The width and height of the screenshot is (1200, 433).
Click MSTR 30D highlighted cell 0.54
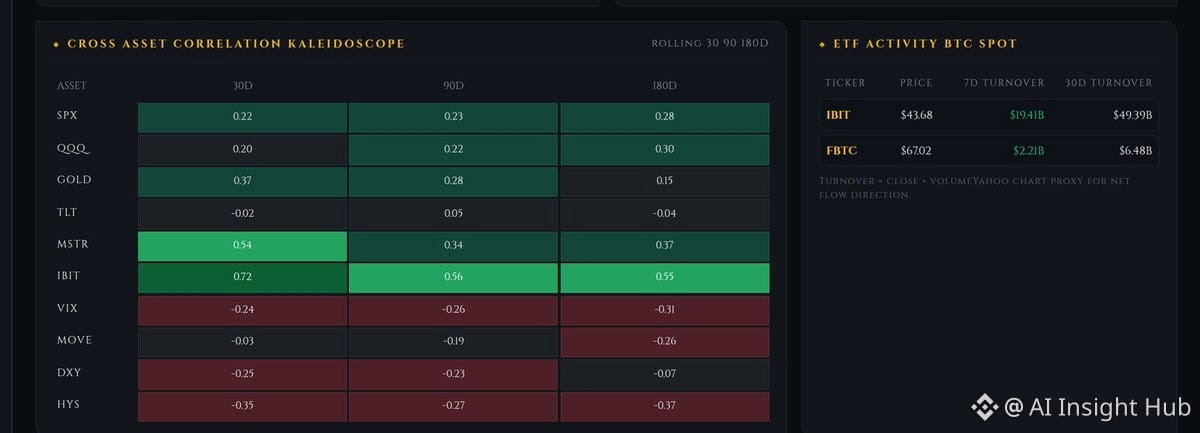pyautogui.click(x=243, y=246)
